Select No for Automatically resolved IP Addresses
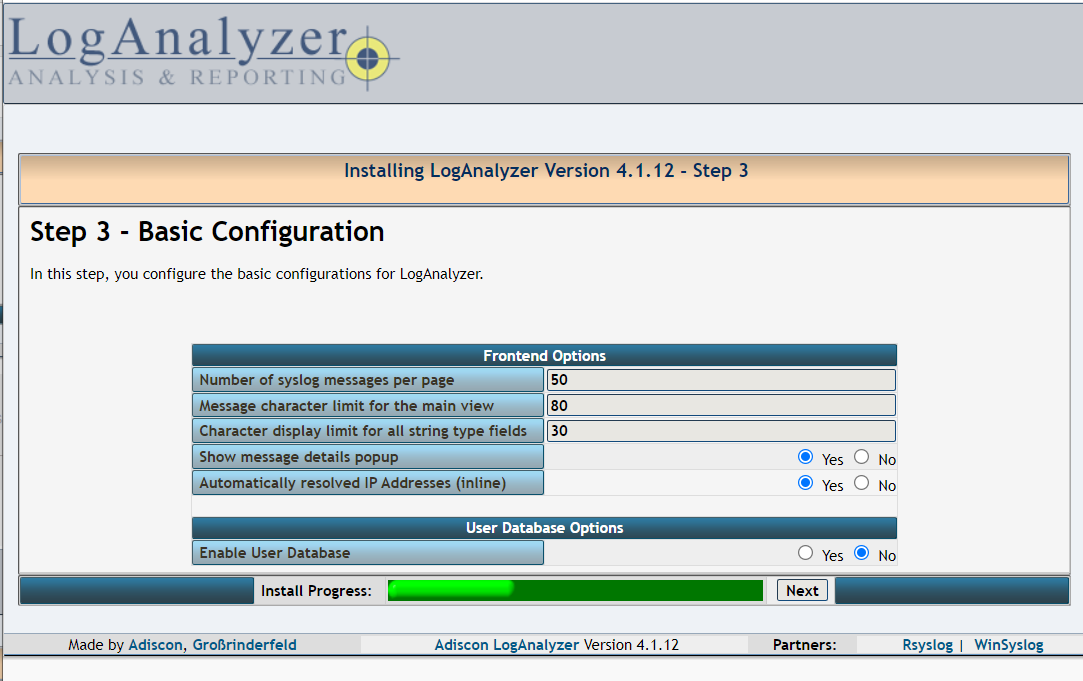The height and width of the screenshot is (681, 1083). click(861, 483)
